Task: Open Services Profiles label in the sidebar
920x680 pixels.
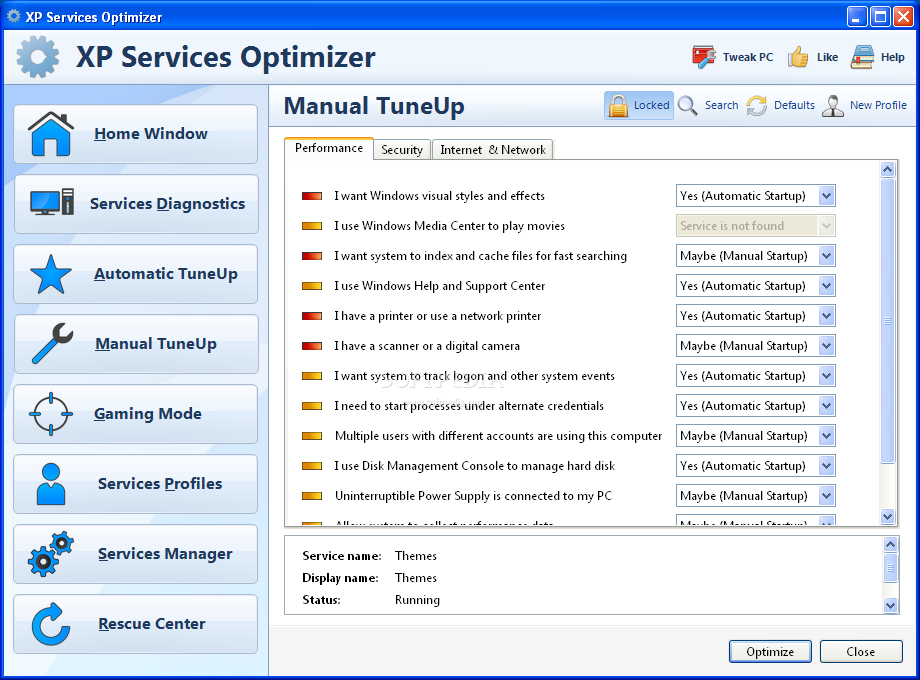Action: tap(160, 483)
